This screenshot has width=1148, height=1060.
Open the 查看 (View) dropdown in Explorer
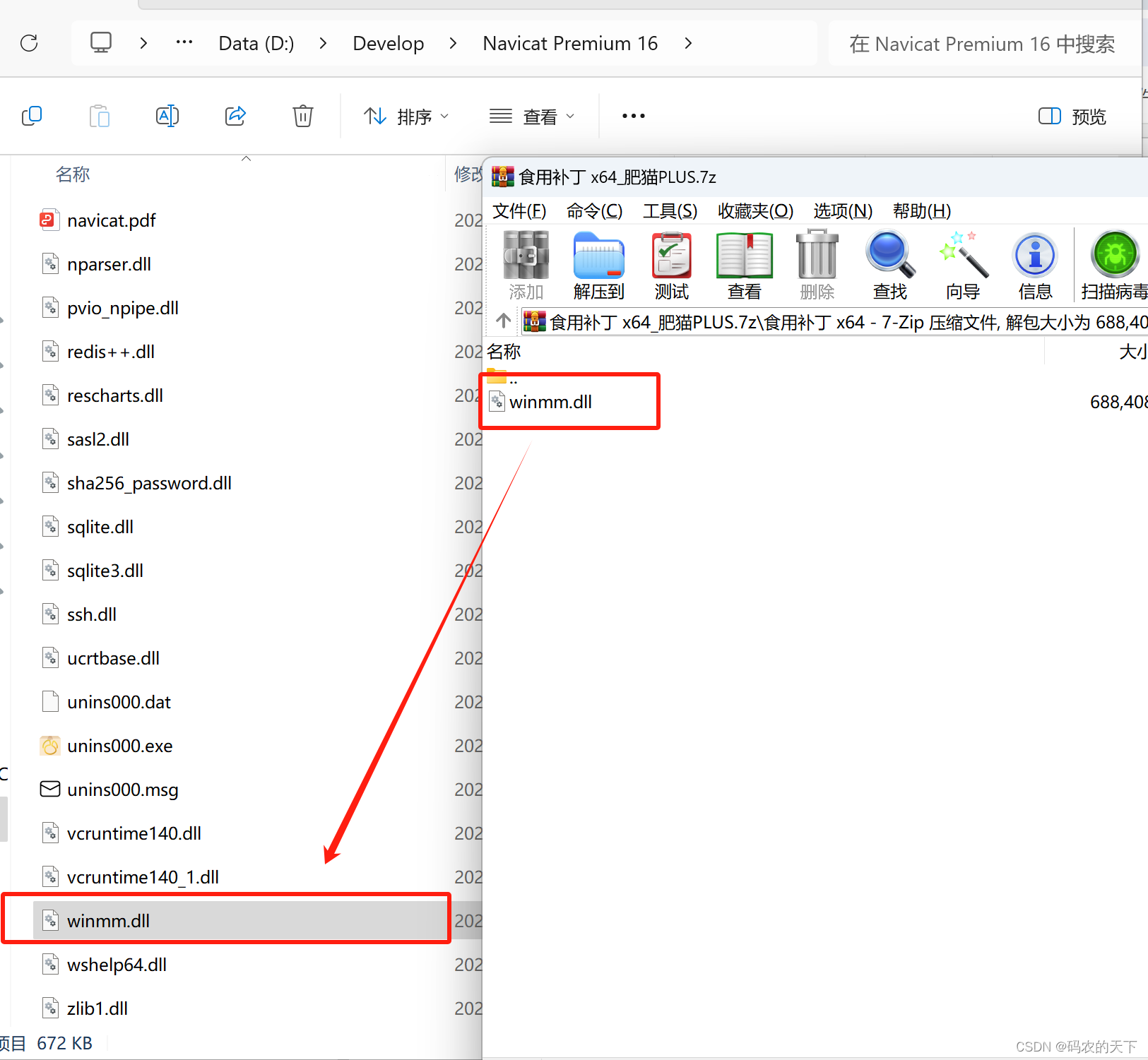pos(532,116)
